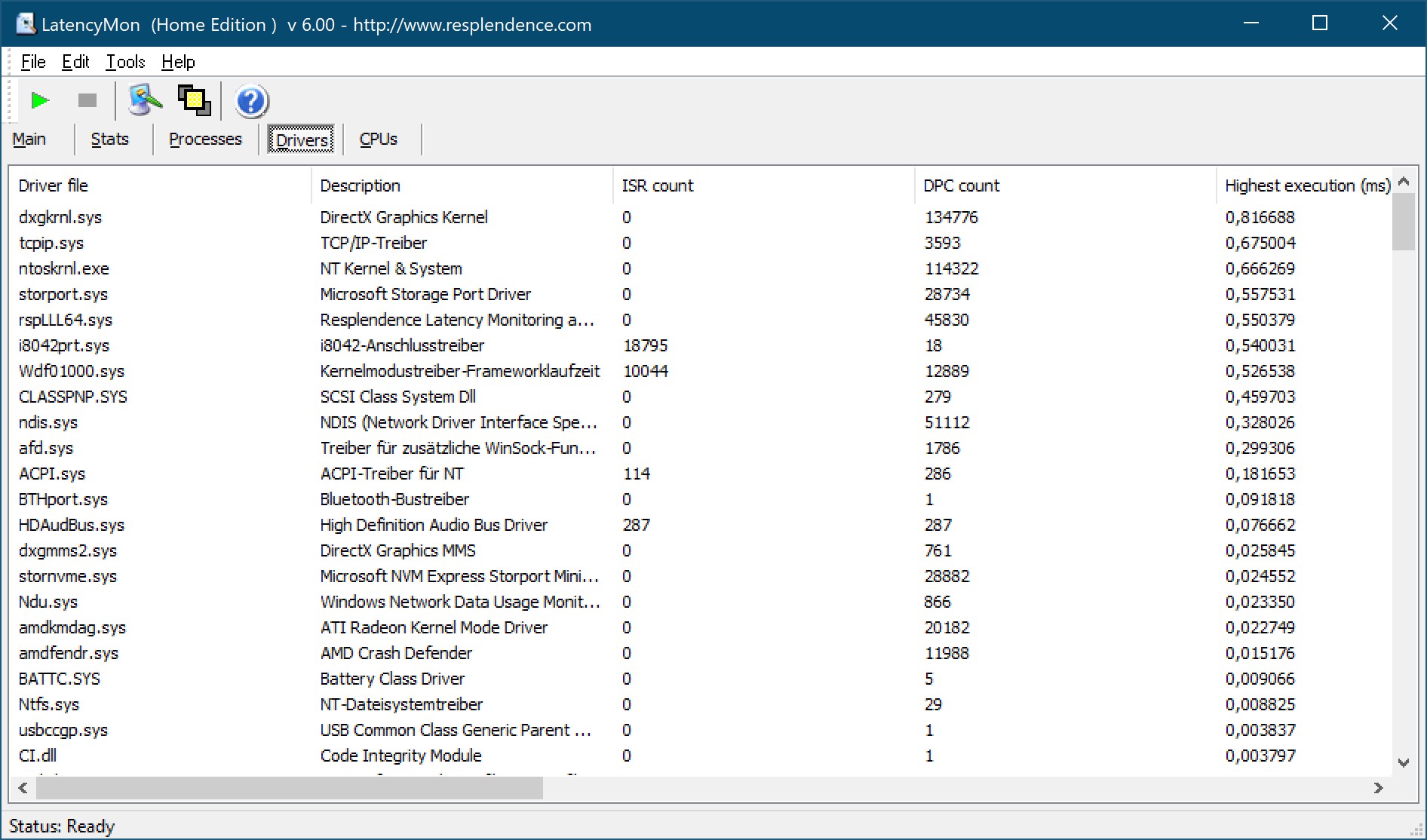The width and height of the screenshot is (1427, 840).
Task: Click the Status: Ready status bar text
Action: click(62, 826)
